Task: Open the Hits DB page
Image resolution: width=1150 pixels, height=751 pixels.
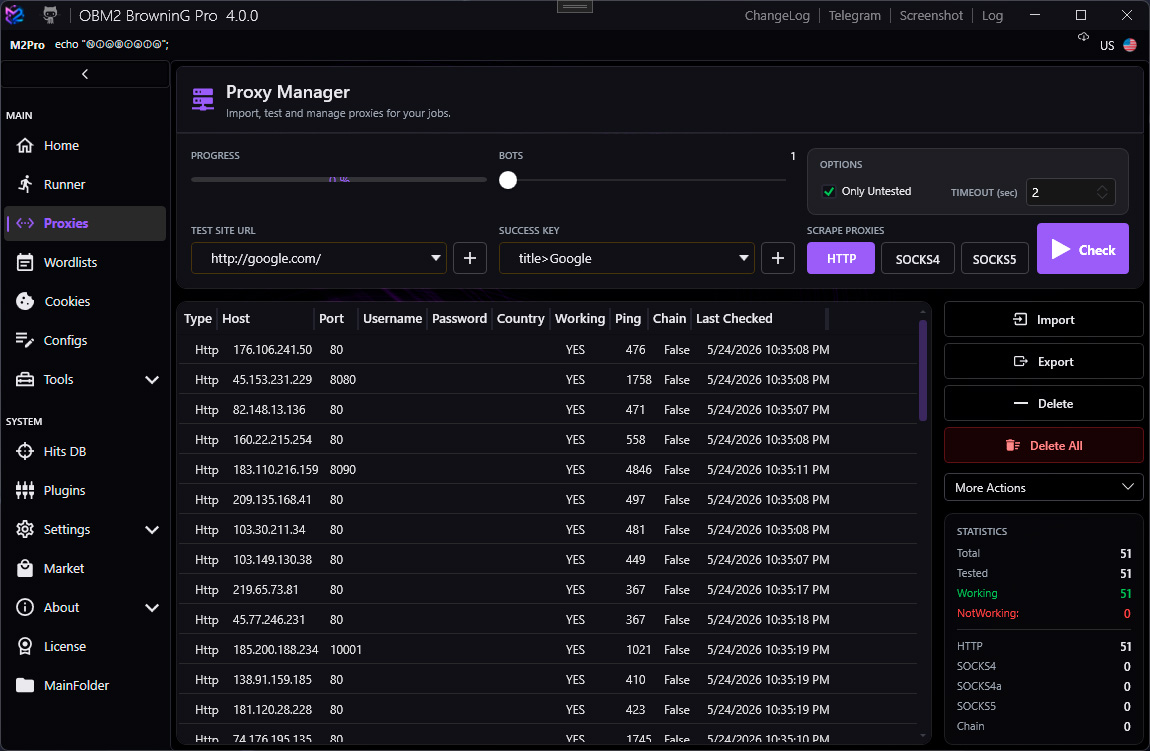Action: 85,452
